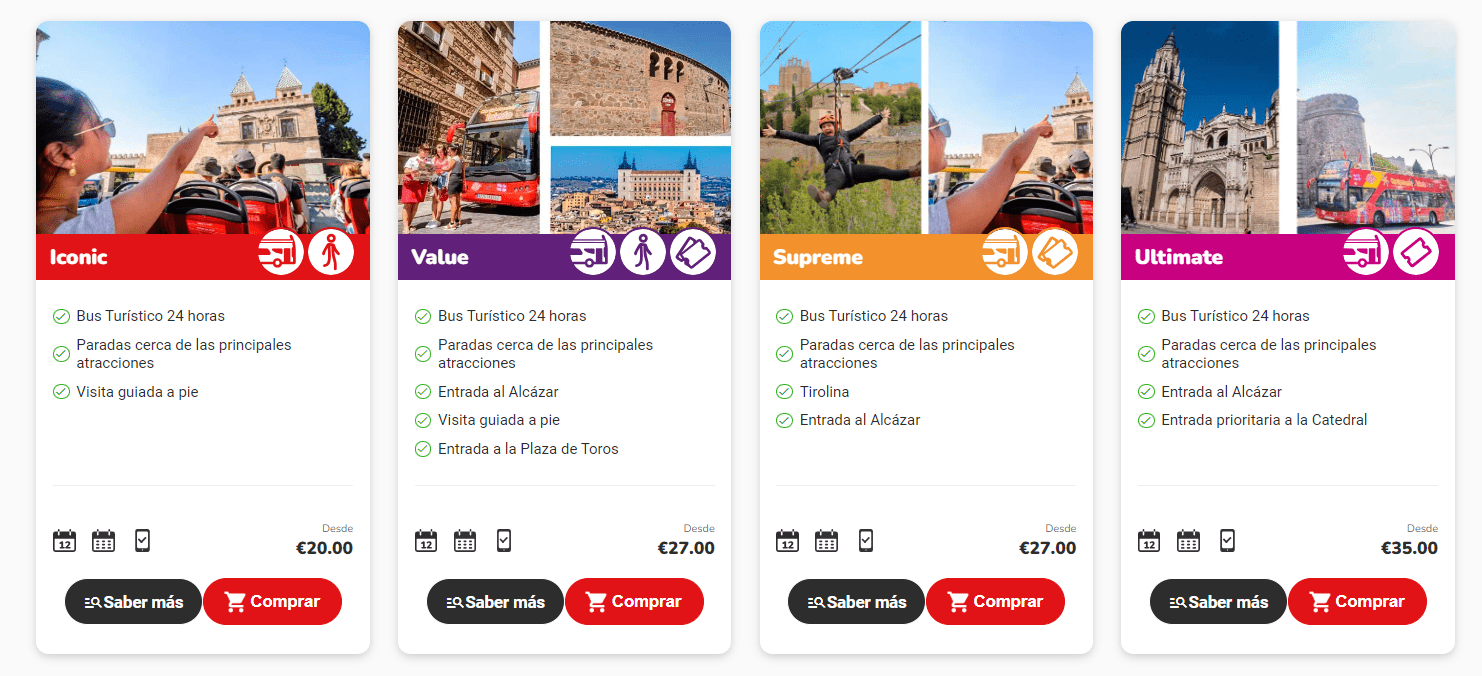Image resolution: width=1482 pixels, height=676 pixels.
Task: Click the mobile ticket icon in Value card
Action: tap(504, 541)
